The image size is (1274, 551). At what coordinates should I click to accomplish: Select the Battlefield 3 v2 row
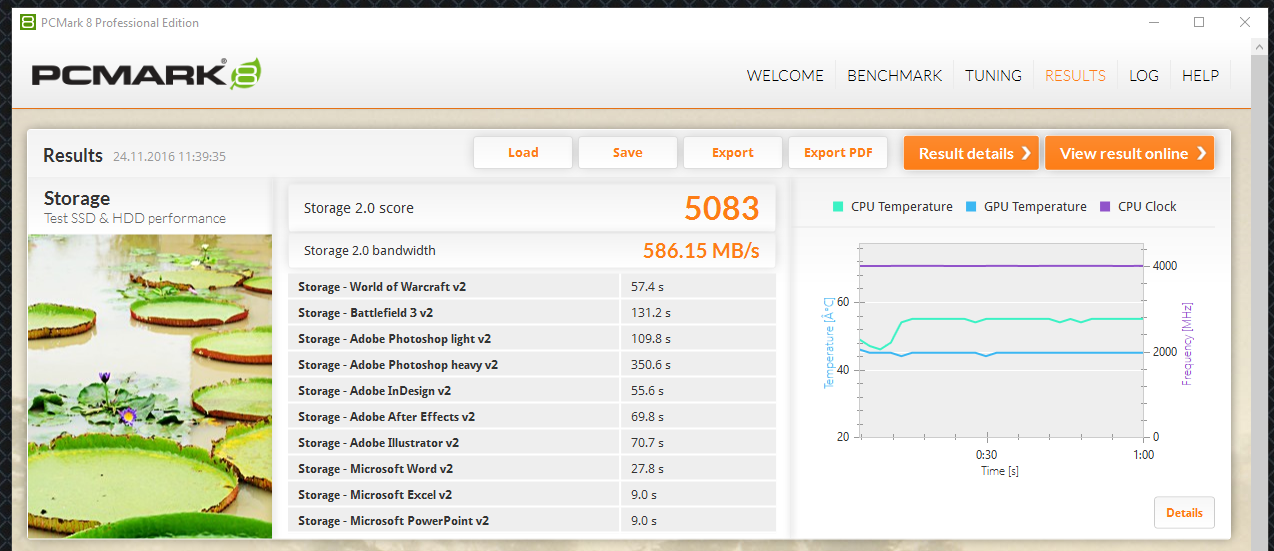(532, 313)
